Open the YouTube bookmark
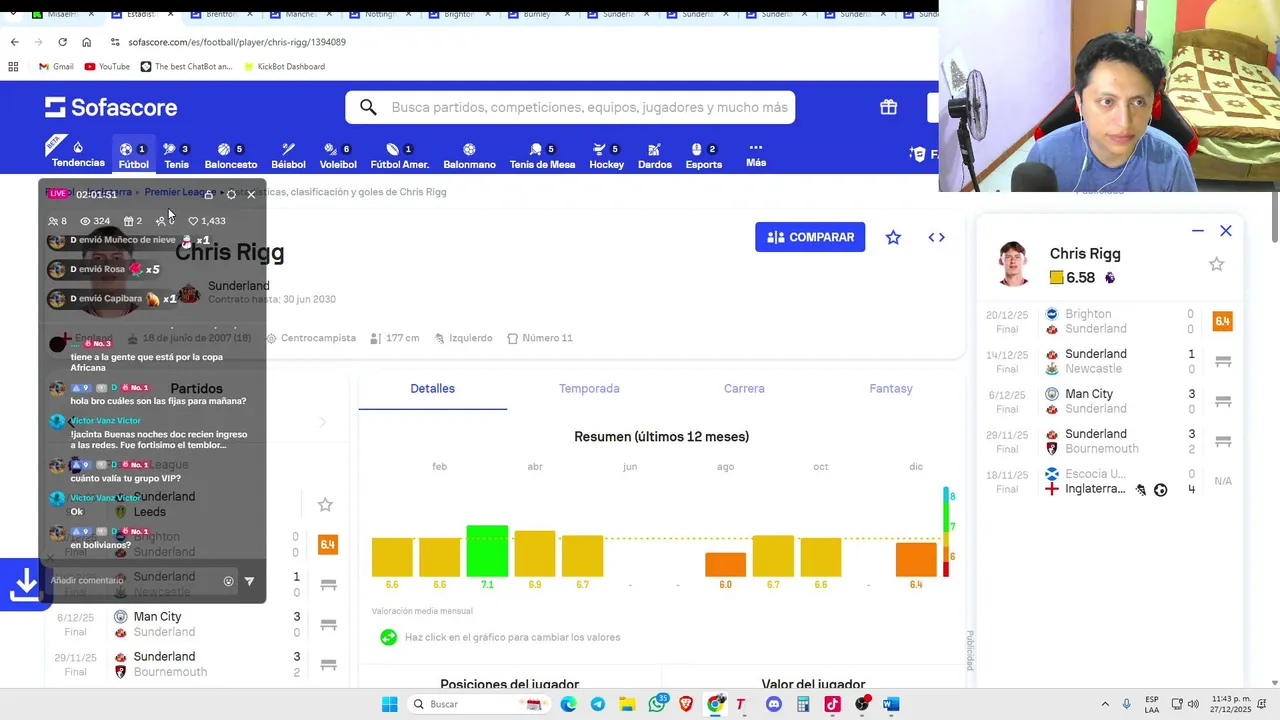This screenshot has width=1280, height=720. [x=107, y=66]
